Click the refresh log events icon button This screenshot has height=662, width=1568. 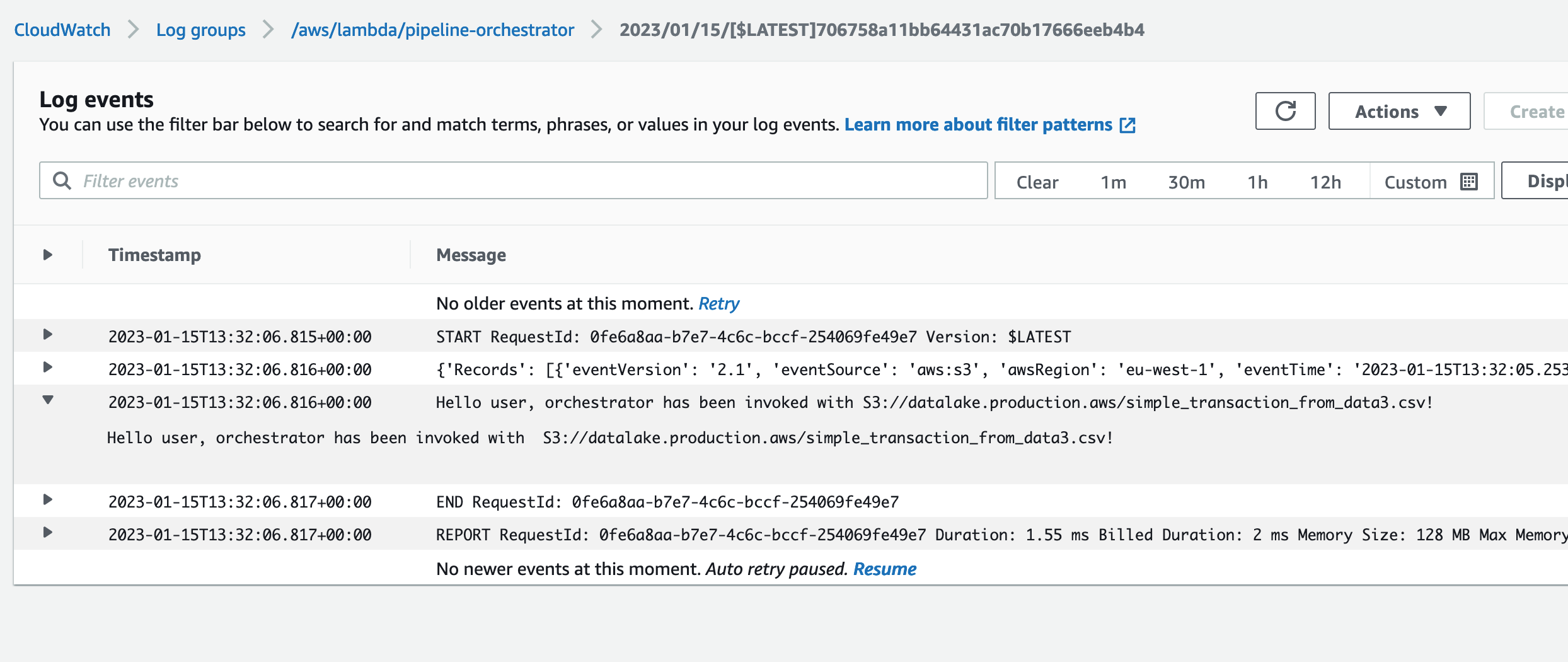(x=1285, y=112)
